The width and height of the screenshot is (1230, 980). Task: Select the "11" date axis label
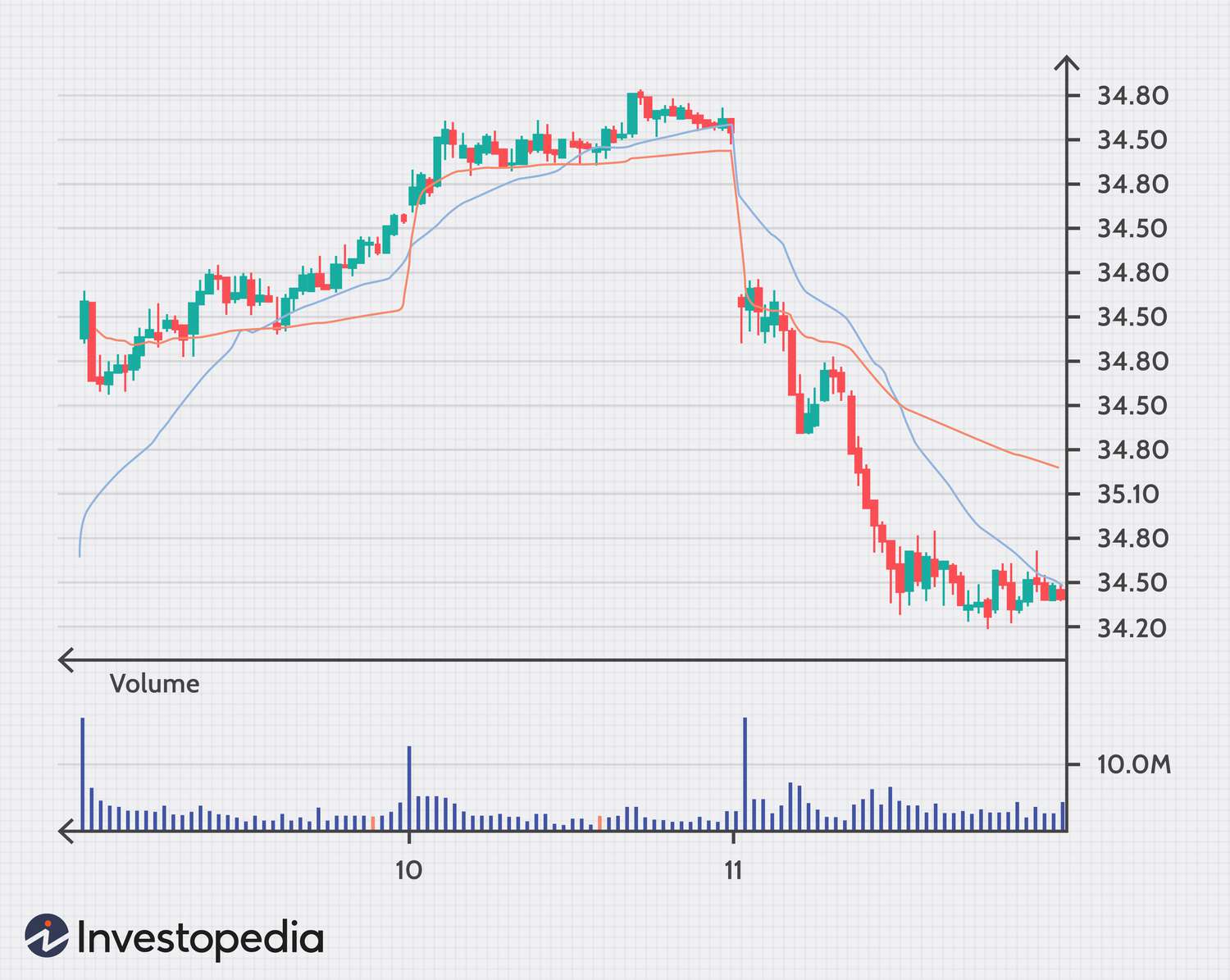point(733,870)
